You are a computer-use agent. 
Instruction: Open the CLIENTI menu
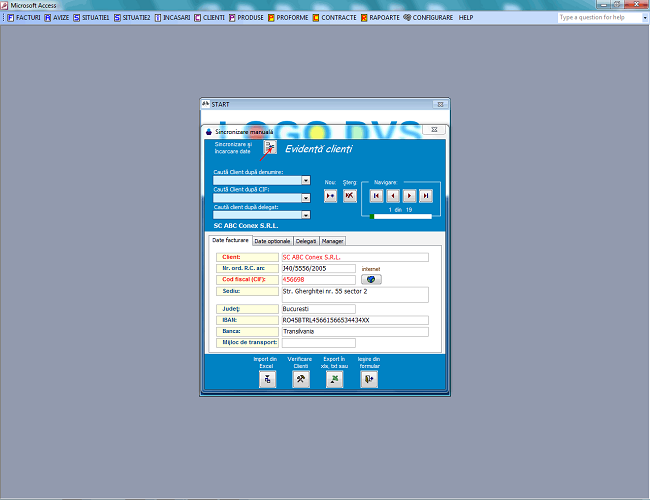(x=210, y=17)
